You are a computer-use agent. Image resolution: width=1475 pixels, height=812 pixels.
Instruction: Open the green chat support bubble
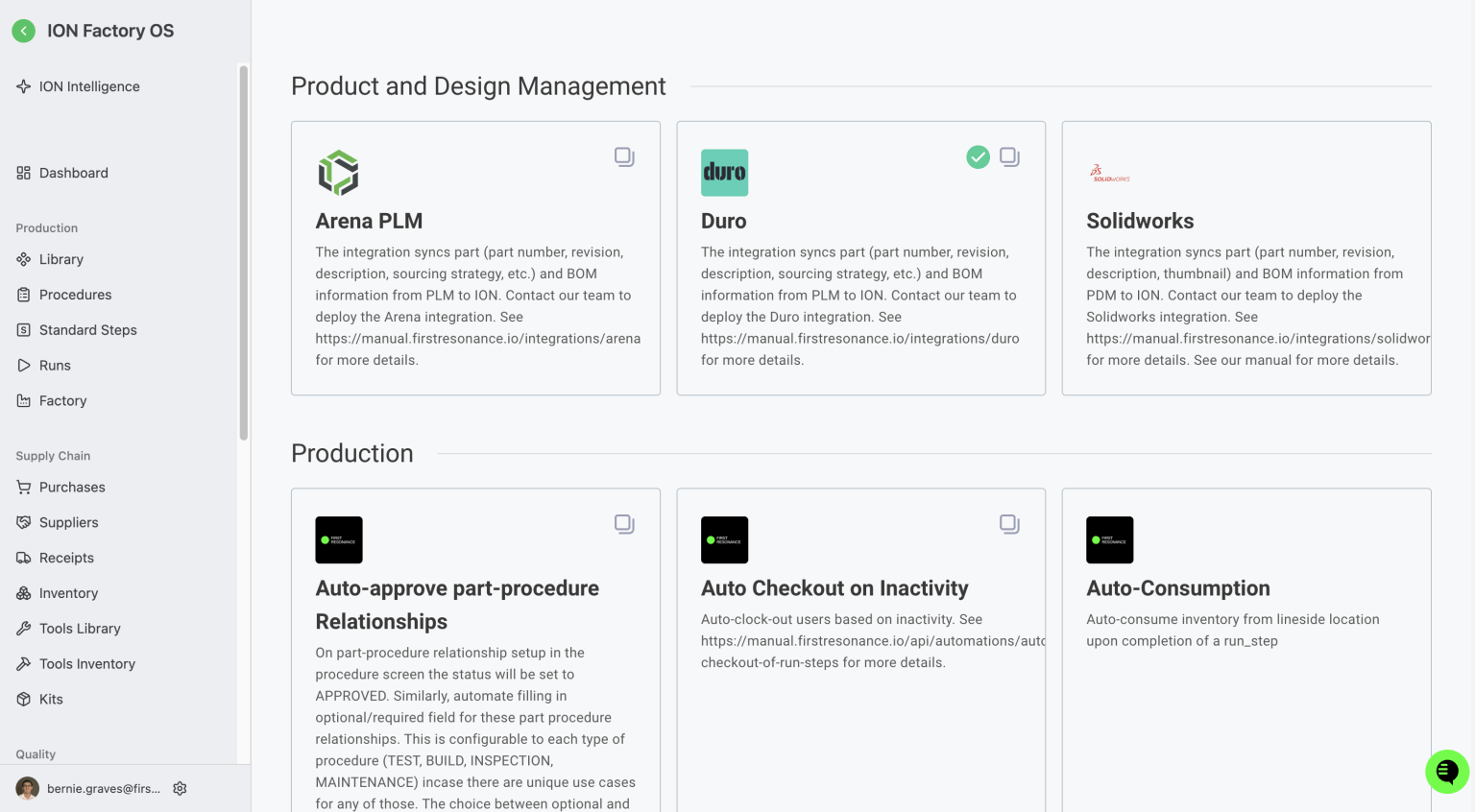[1447, 772]
